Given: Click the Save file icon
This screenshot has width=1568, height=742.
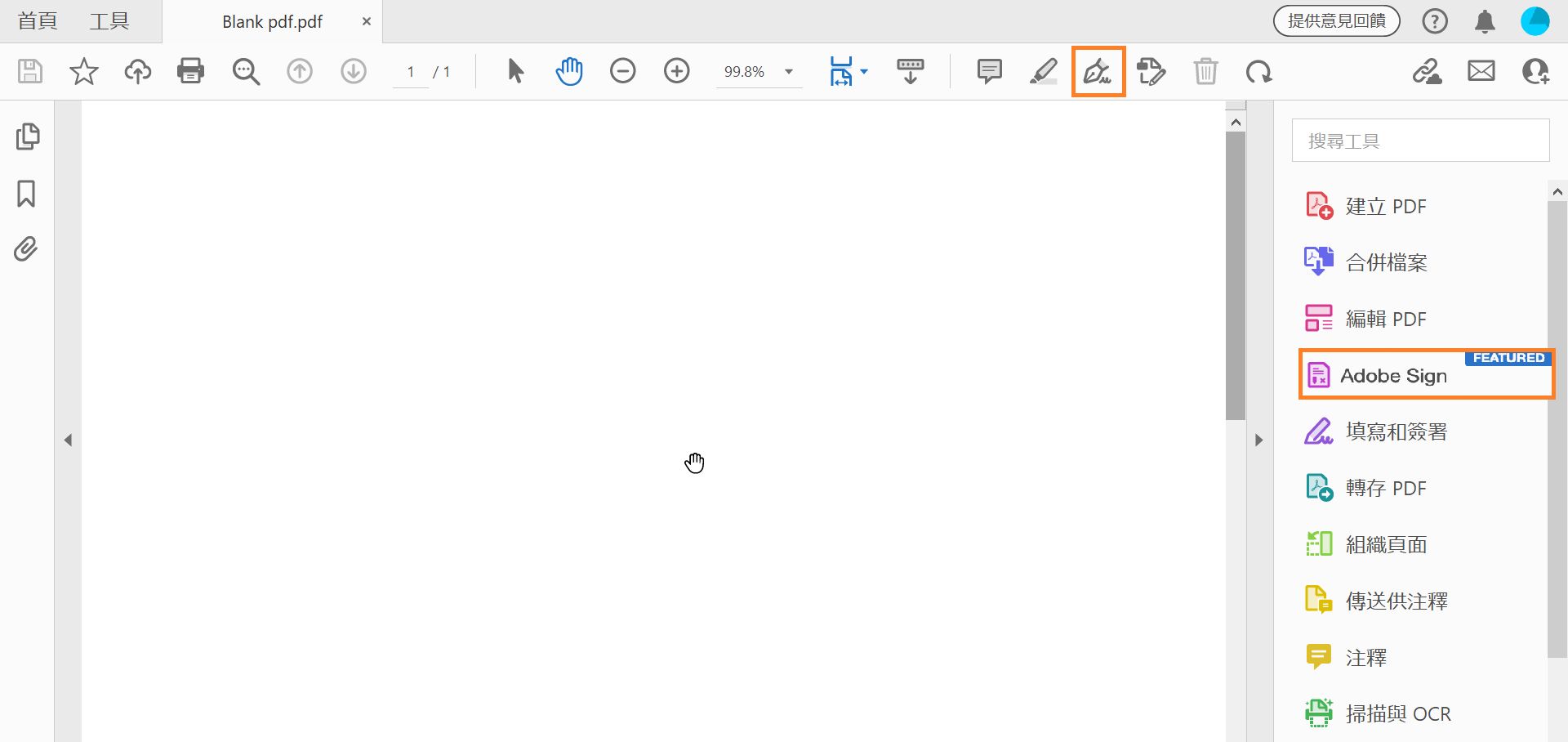Looking at the screenshot, I should [30, 72].
